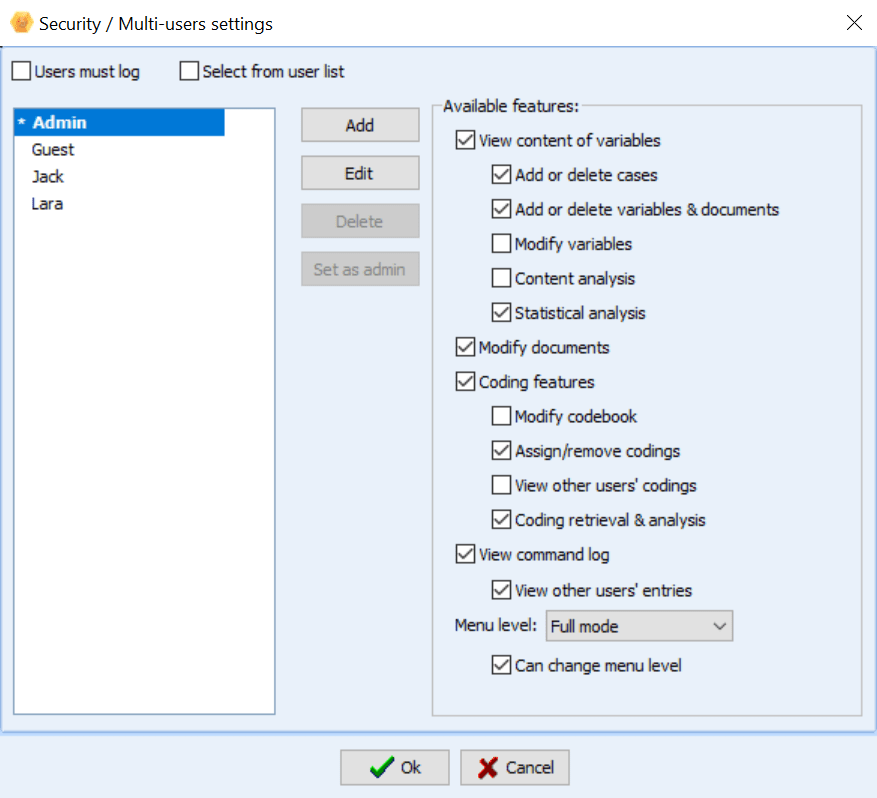Viewport: 877px width, 798px height.
Task: Uncheck View content of variables
Action: click(x=465, y=140)
